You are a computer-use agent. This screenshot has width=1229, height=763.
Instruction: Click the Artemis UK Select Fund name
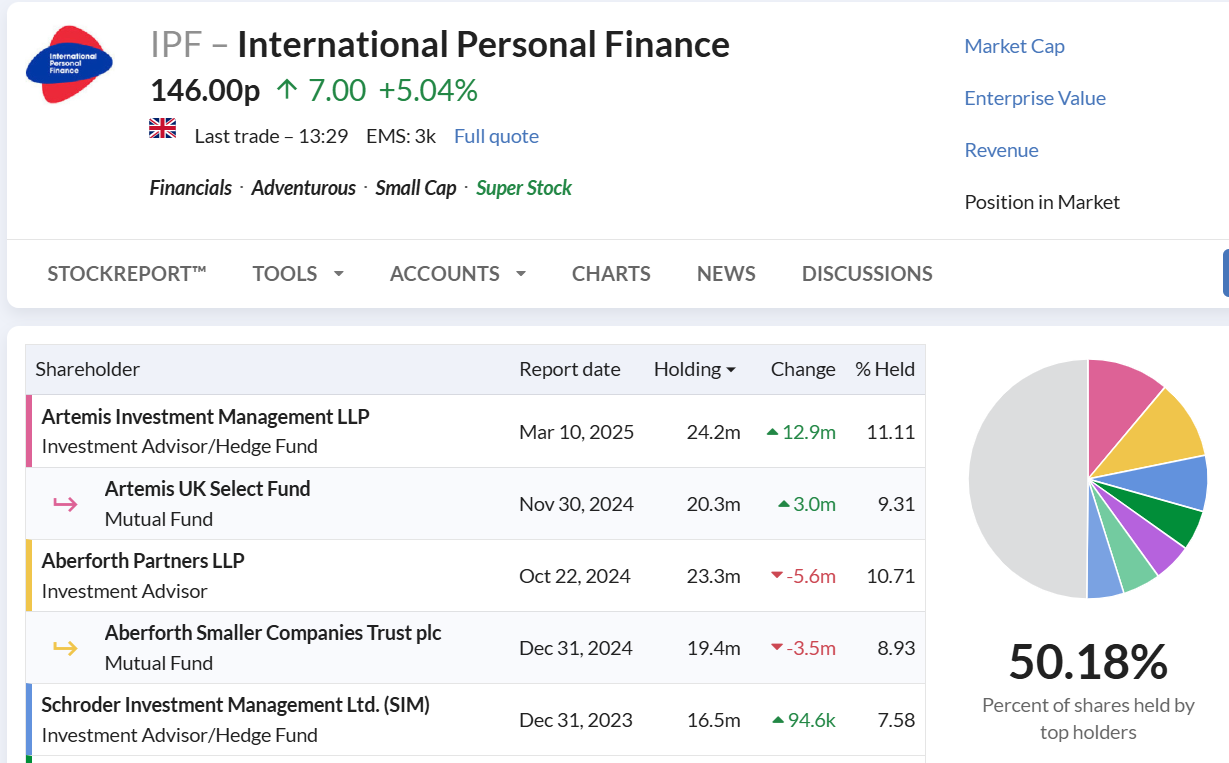coord(208,489)
